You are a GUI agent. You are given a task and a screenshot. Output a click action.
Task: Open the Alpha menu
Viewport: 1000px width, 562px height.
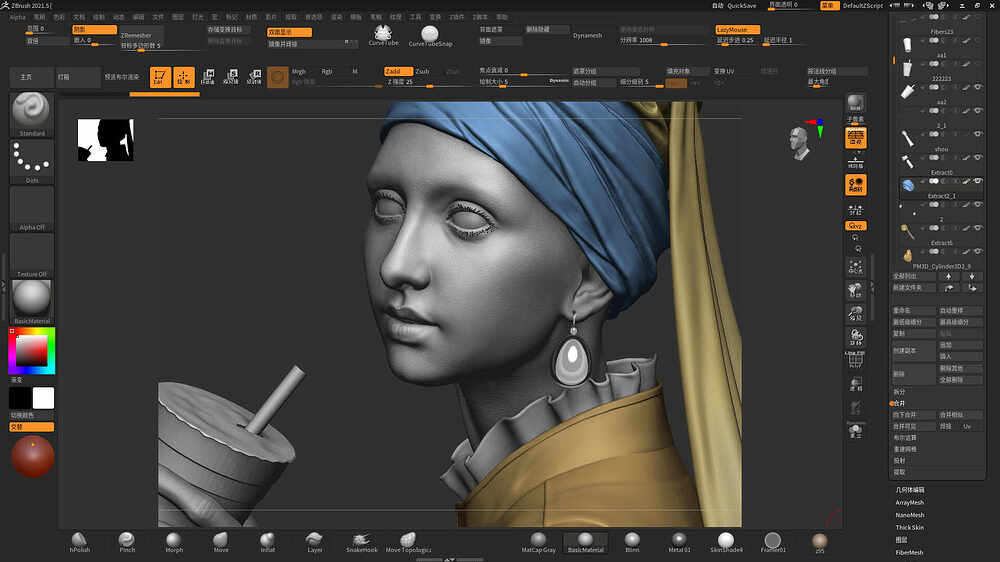click(18, 17)
